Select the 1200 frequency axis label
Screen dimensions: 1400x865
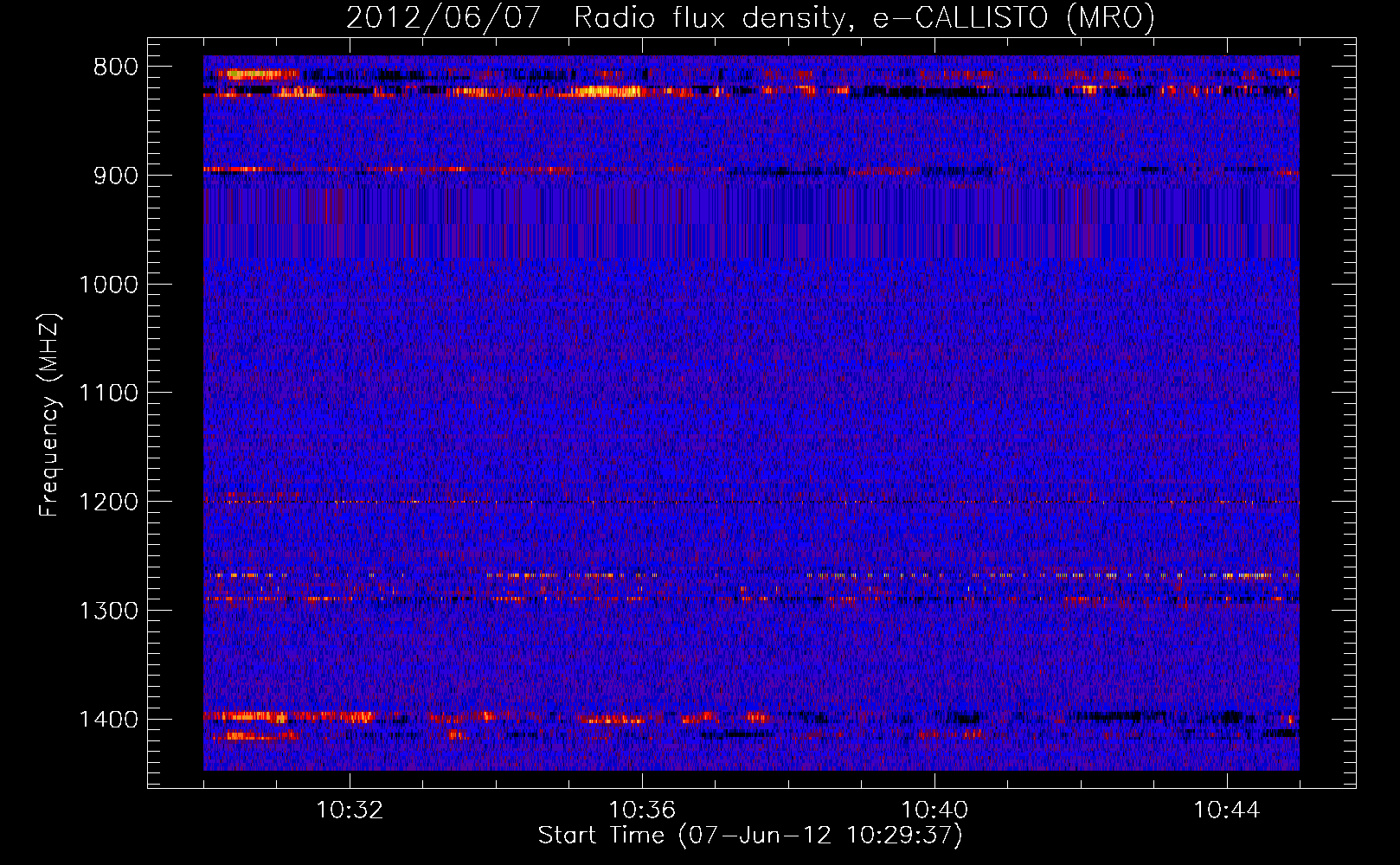108,503
